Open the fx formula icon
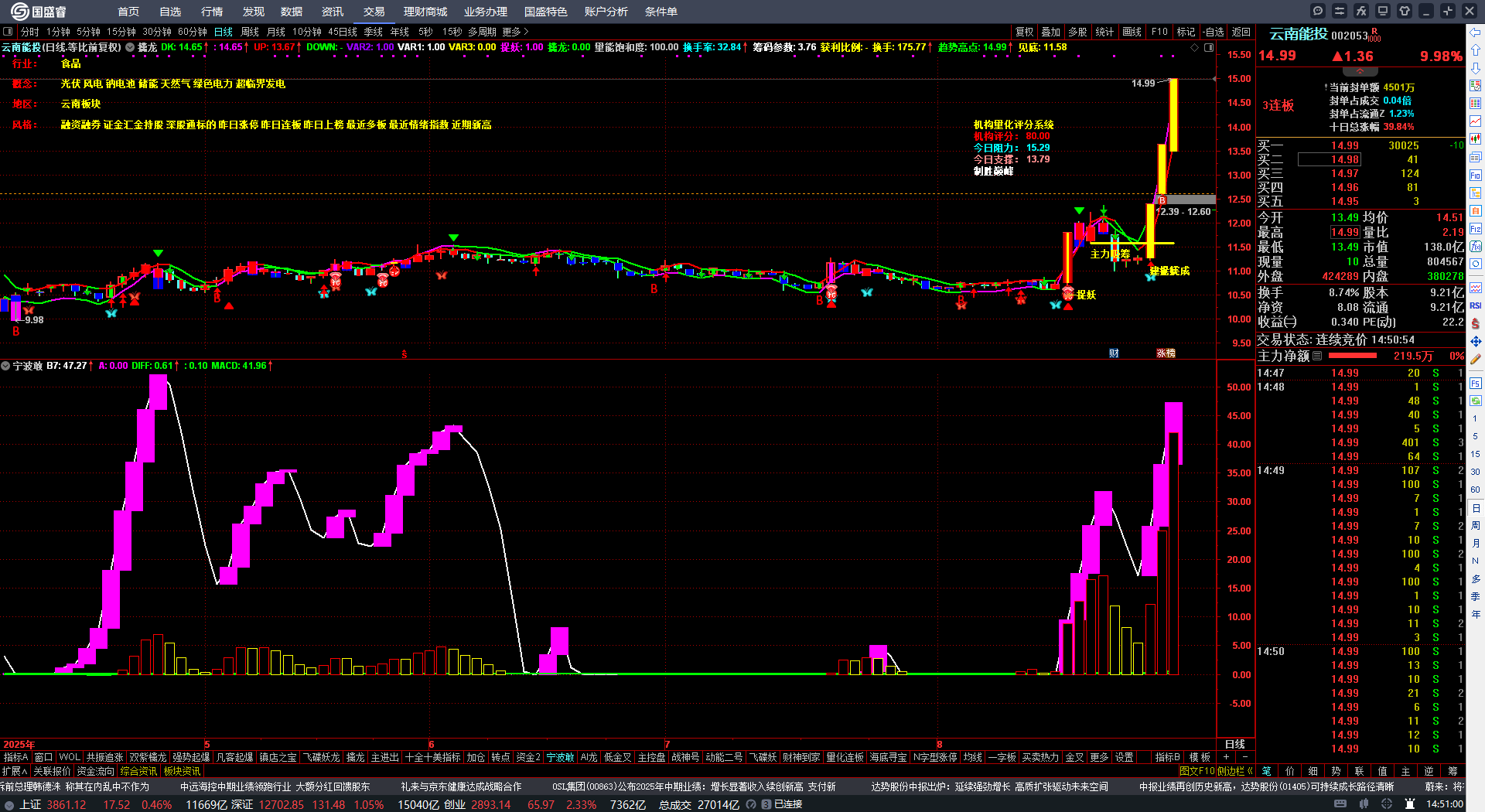 (1361, 11)
